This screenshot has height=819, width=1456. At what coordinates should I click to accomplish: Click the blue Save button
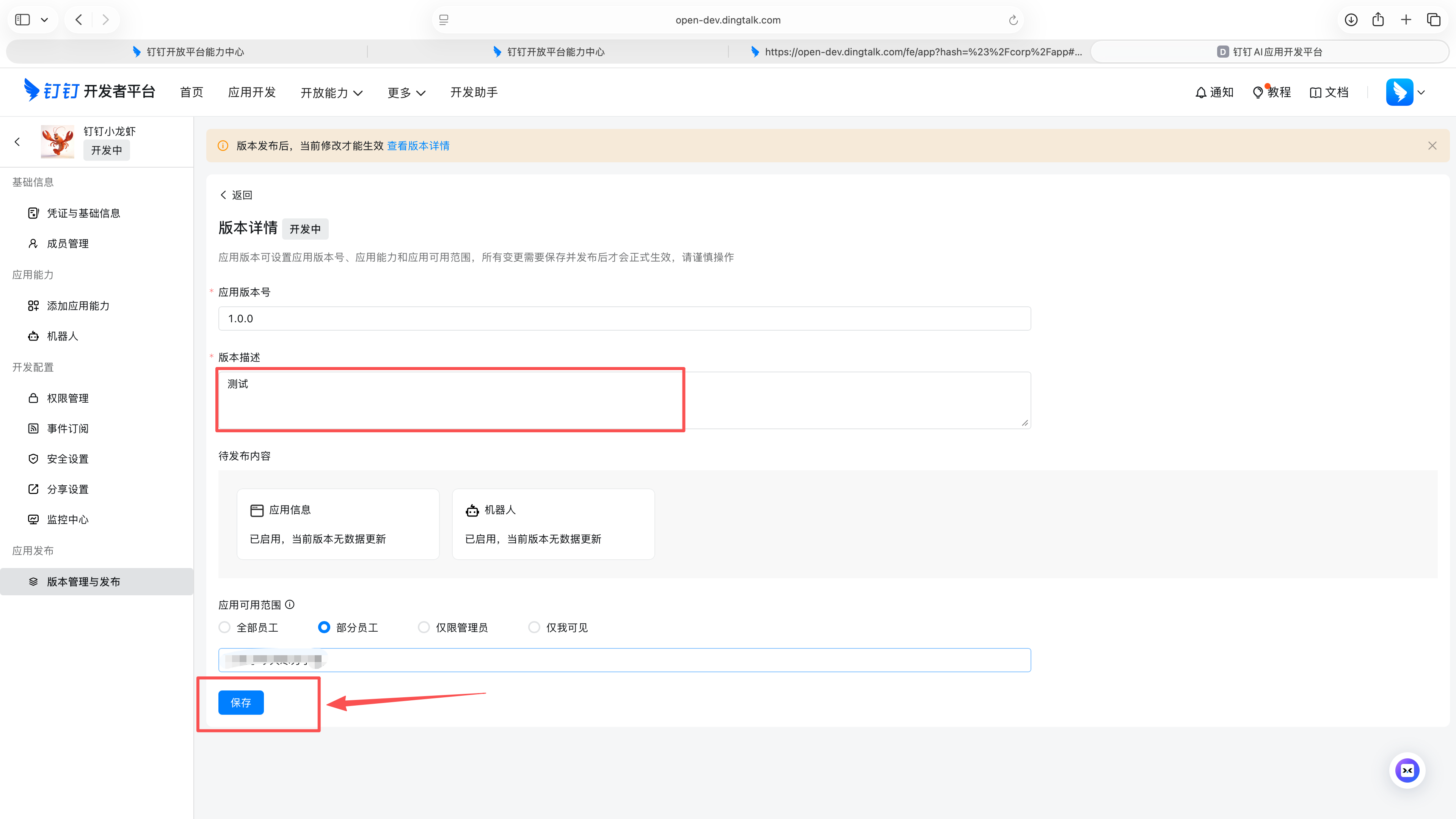click(241, 703)
